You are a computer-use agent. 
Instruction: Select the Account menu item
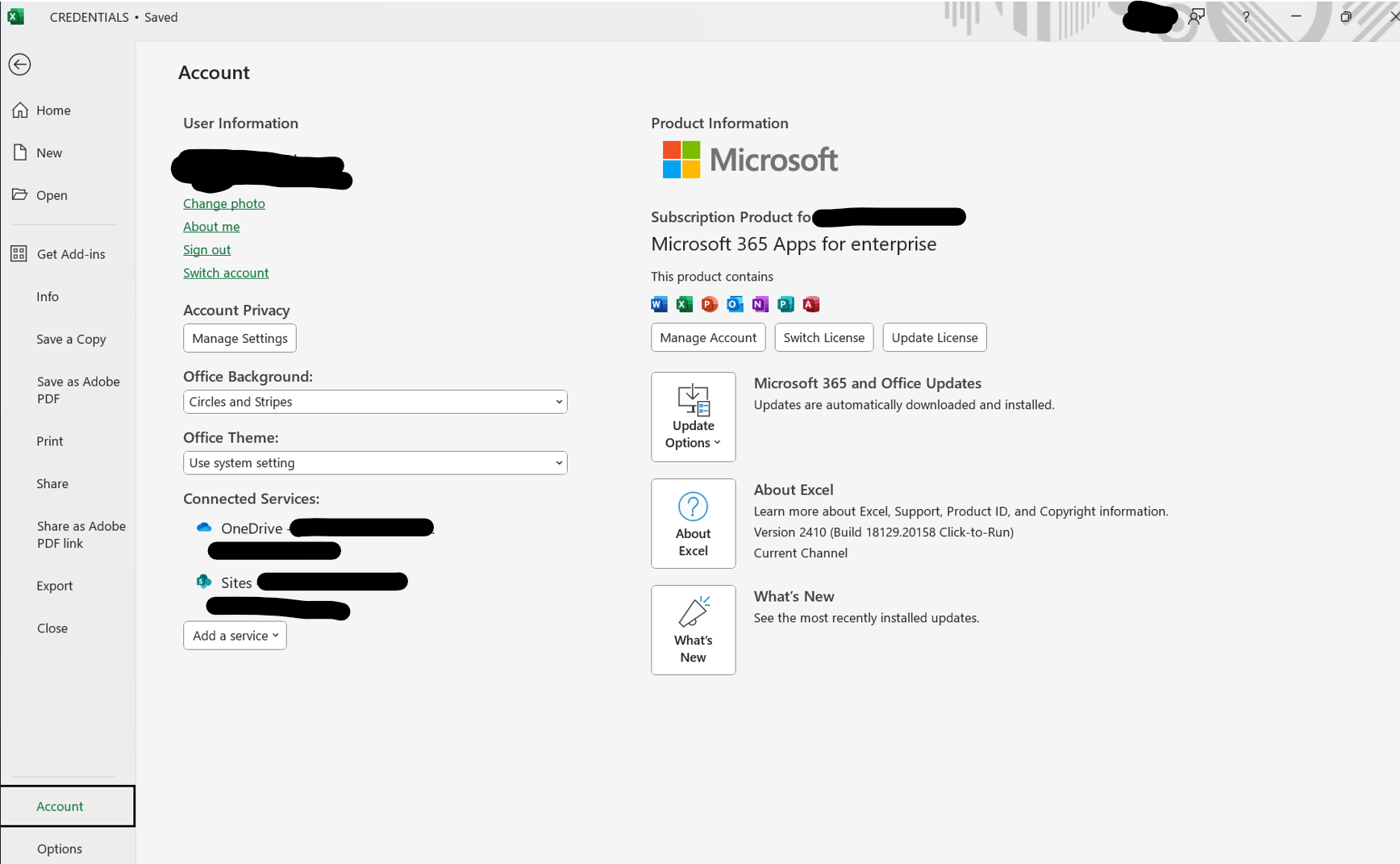pos(68,806)
